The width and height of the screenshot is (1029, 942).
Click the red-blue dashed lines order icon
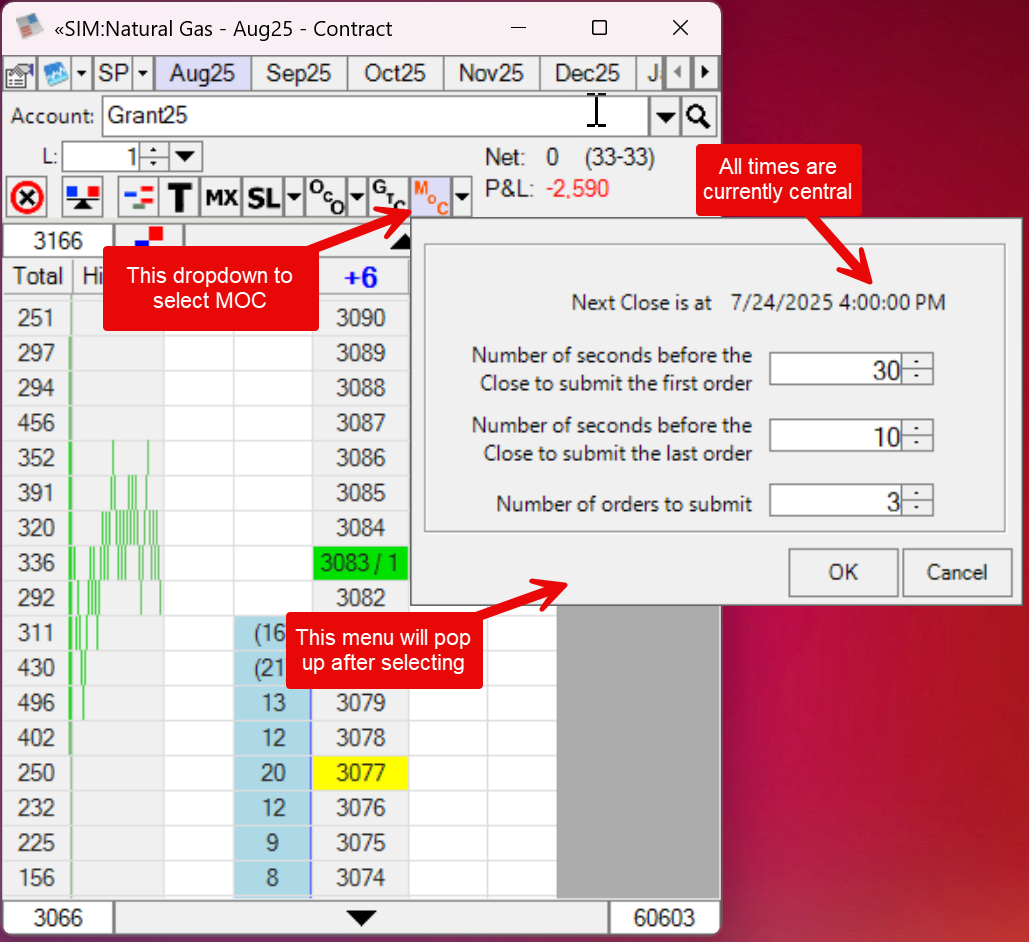(138, 198)
